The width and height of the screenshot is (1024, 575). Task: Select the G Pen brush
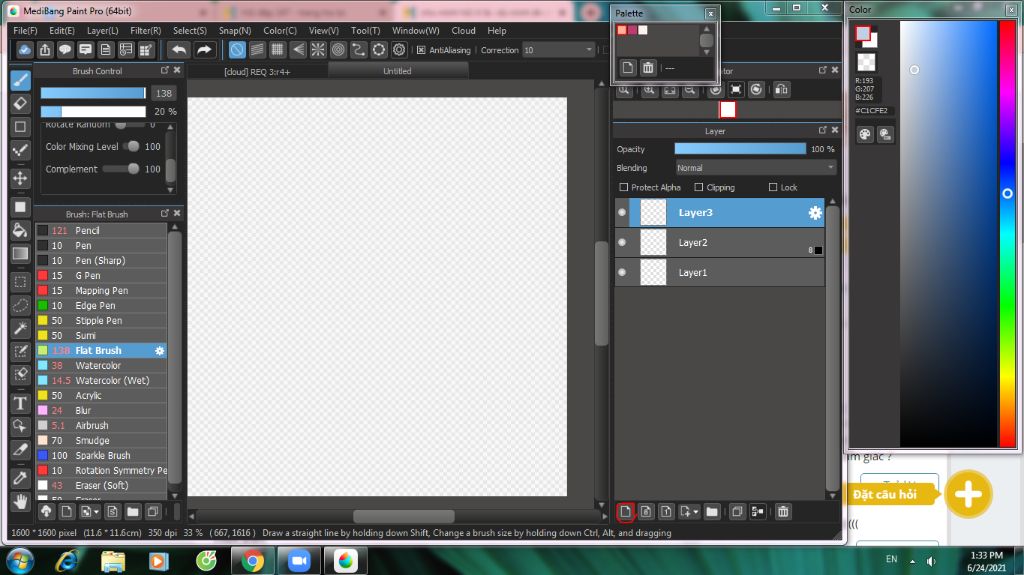(x=101, y=276)
